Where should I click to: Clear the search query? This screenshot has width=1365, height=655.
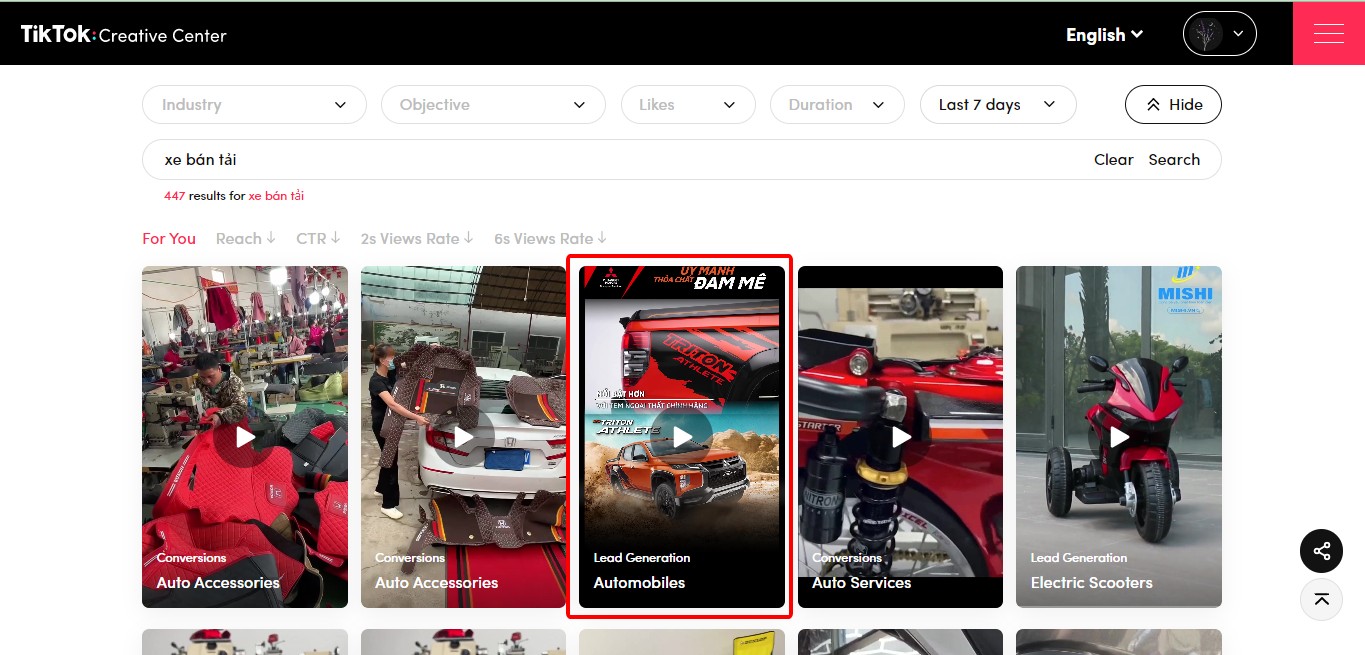[1113, 160]
